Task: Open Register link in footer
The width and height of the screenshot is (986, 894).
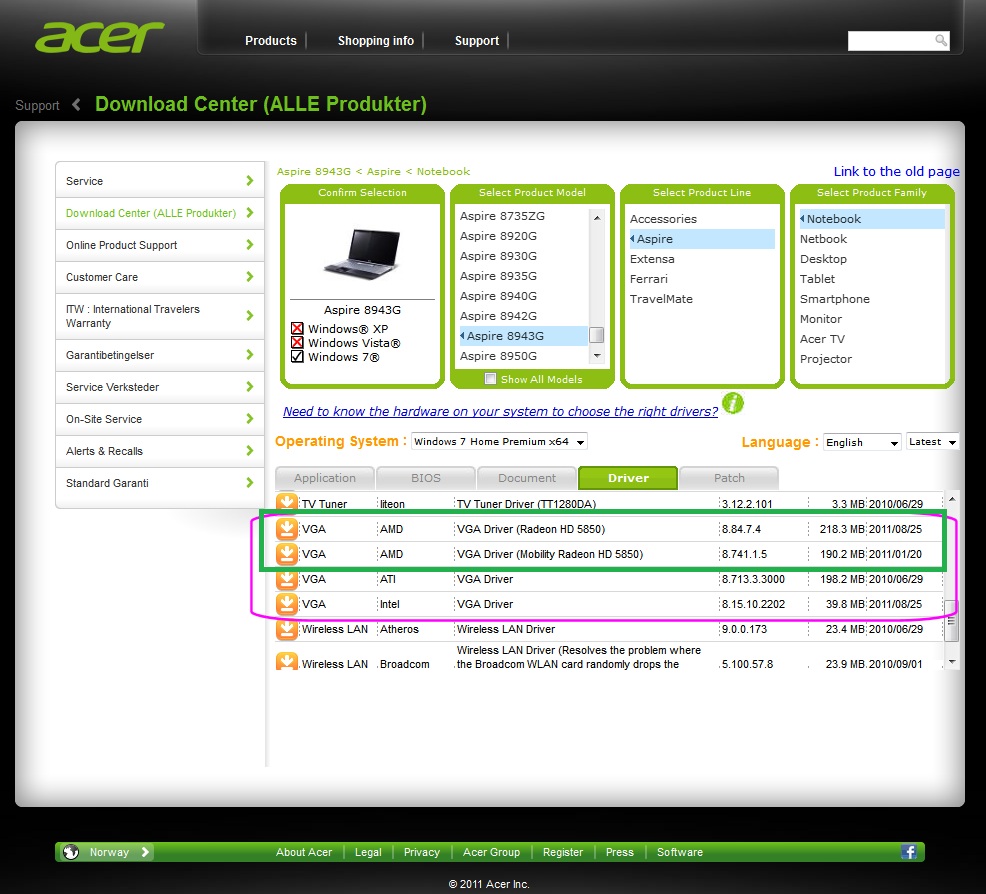Action: tap(563, 852)
